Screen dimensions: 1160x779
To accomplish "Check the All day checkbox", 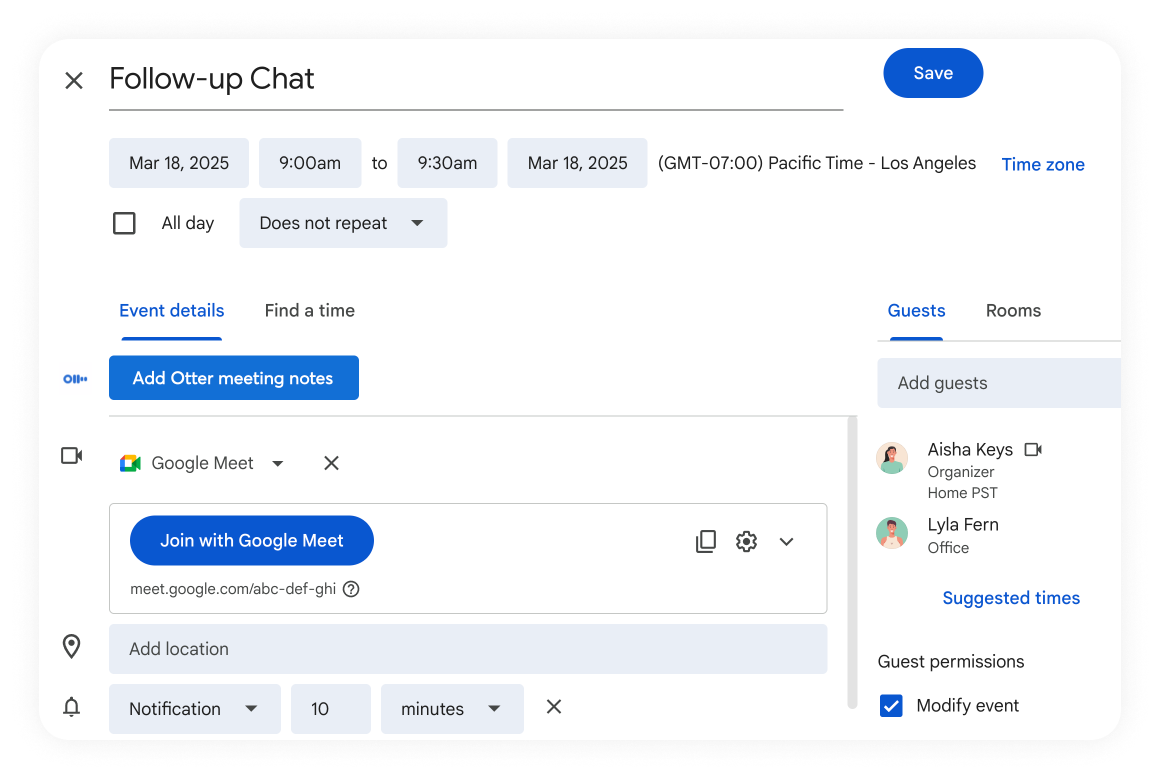I will coord(124,223).
